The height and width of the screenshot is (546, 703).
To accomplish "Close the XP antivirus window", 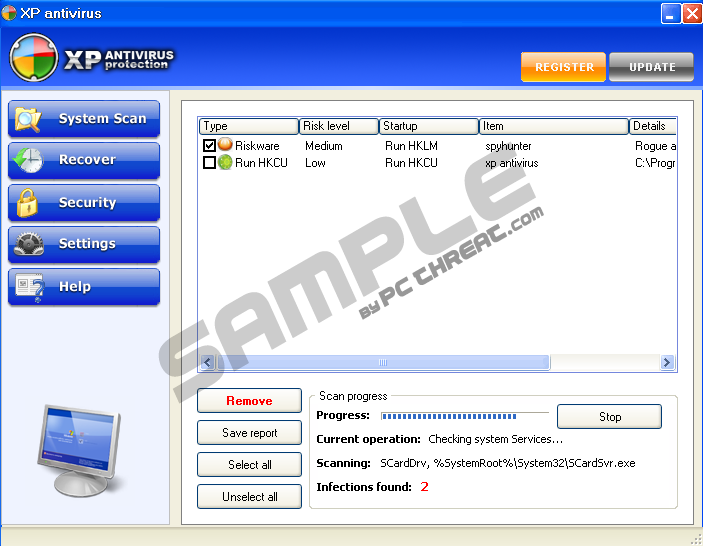I will pyautogui.click(x=692, y=13).
